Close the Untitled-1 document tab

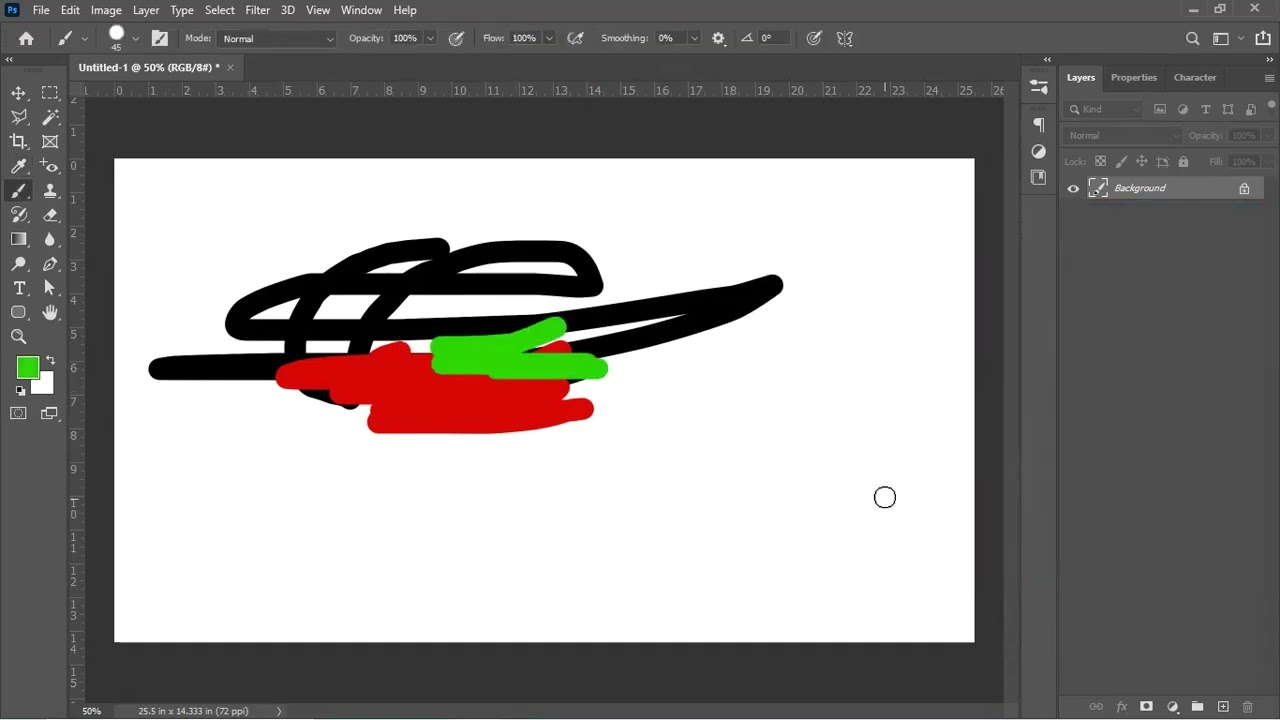pos(230,68)
